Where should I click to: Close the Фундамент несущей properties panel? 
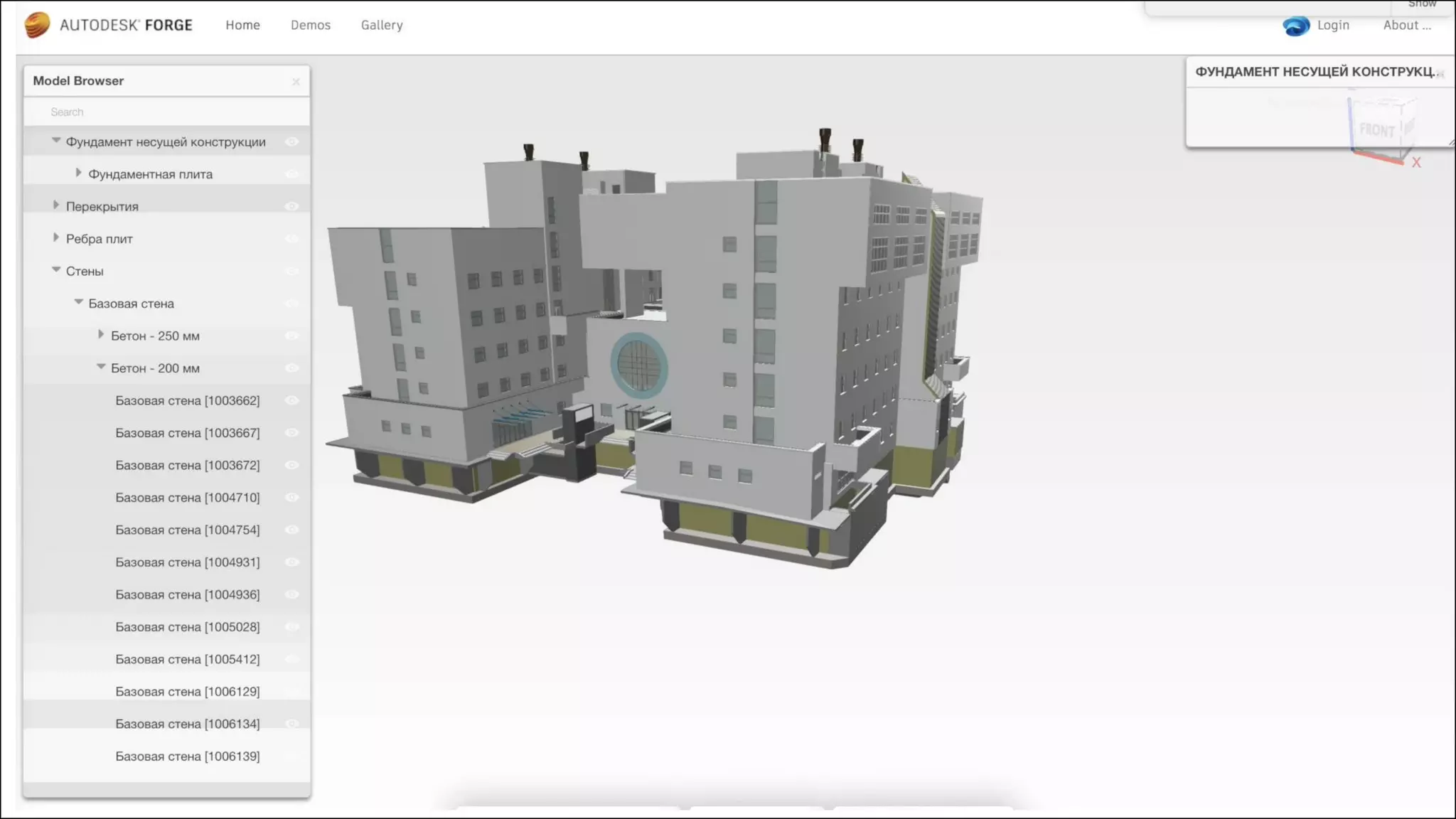pyautogui.click(x=1440, y=74)
